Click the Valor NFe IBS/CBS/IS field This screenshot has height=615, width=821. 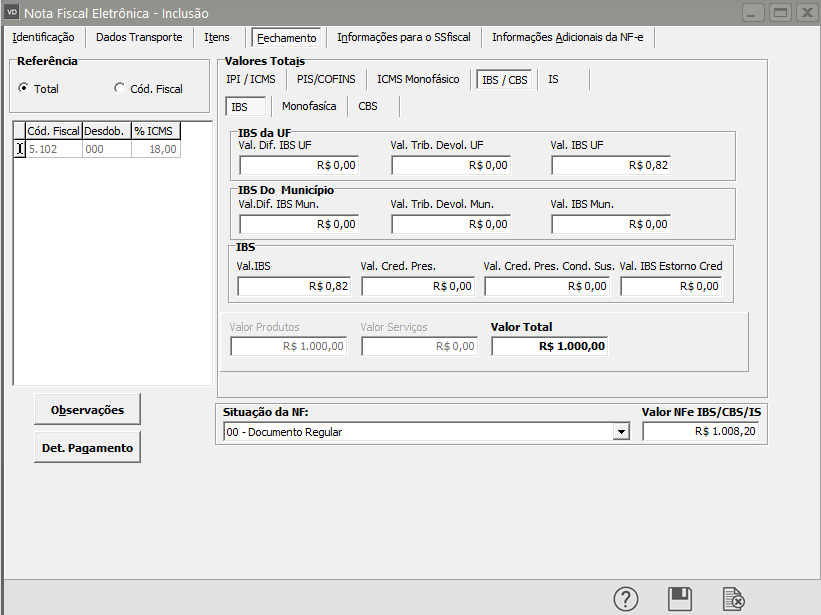tap(700, 432)
